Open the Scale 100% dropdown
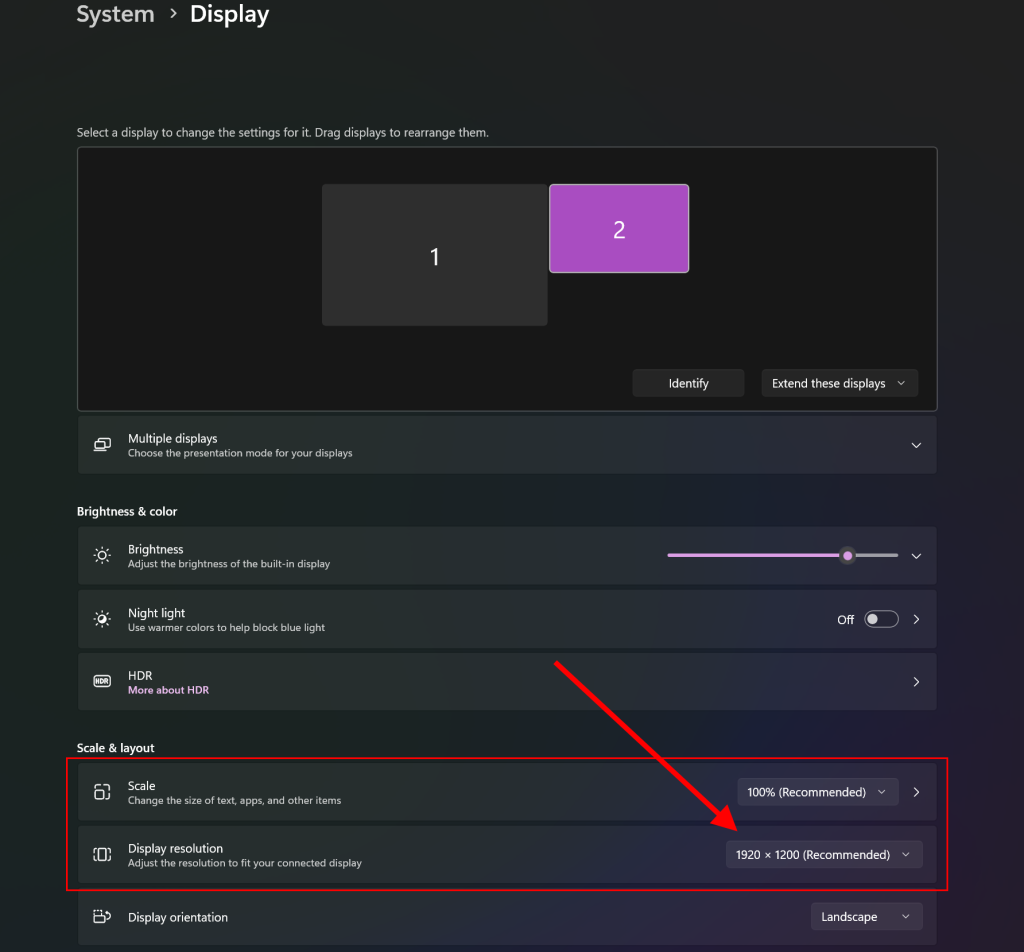Screen dimensions: 1024x952 [x=817, y=792]
